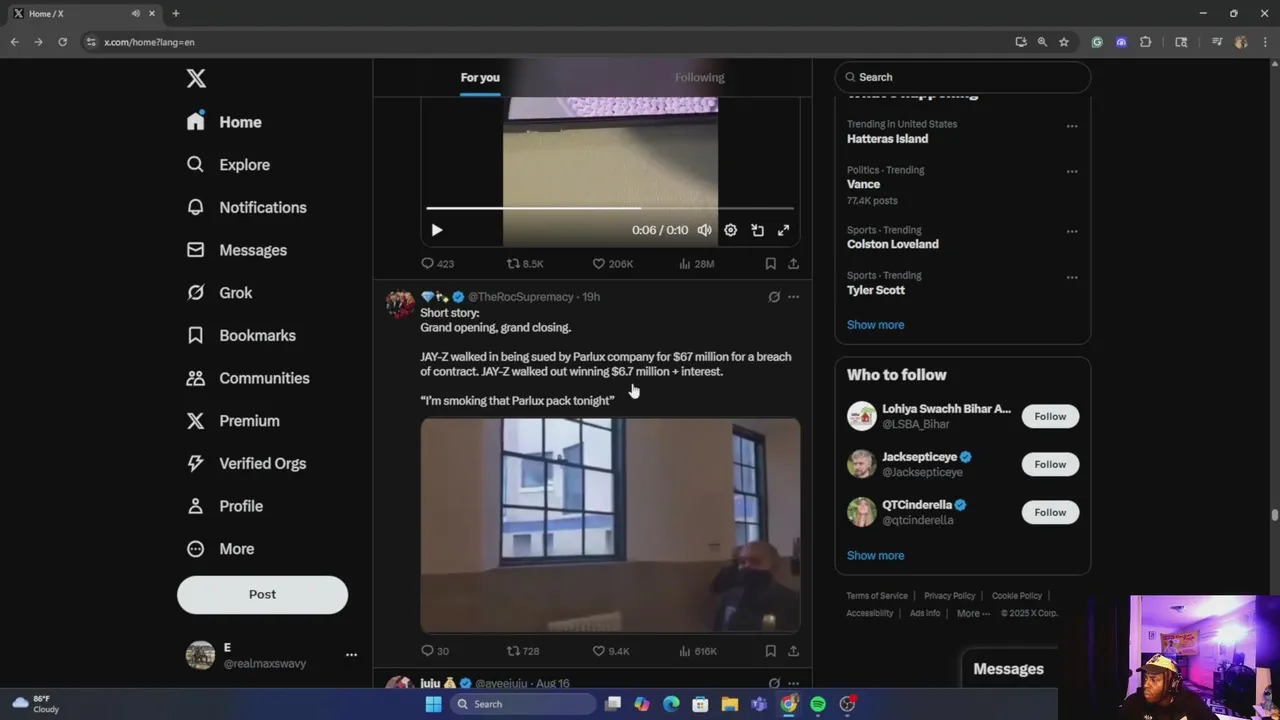
Task: Click the Premium X icon
Action: point(196,421)
